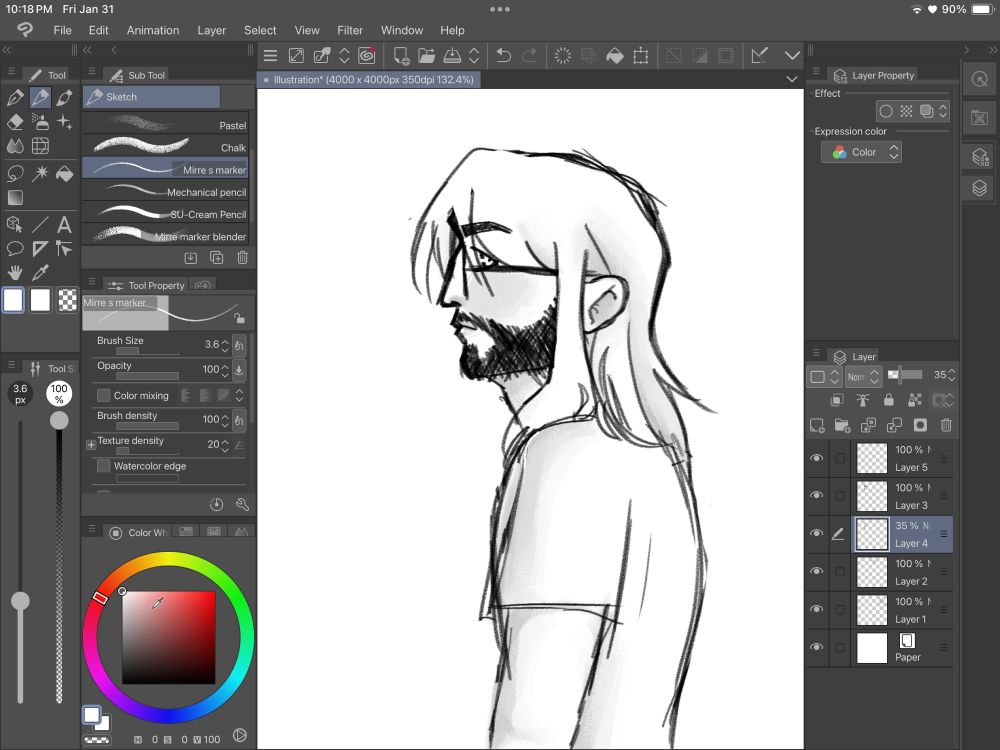The image size is (1000, 750).
Task: Choose the Mechanical pencil sub tool
Action: [x=165, y=192]
